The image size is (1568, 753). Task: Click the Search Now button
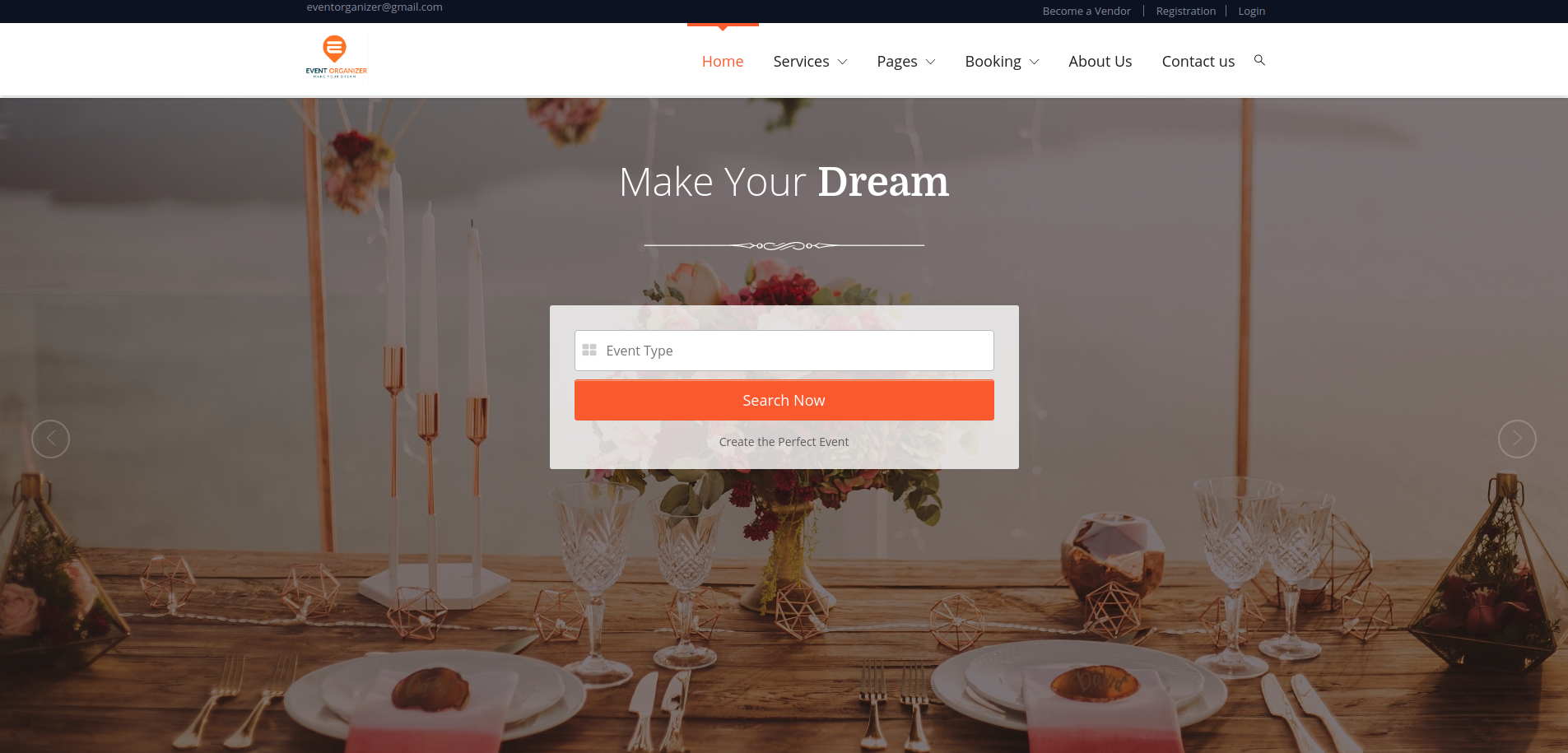pos(784,400)
